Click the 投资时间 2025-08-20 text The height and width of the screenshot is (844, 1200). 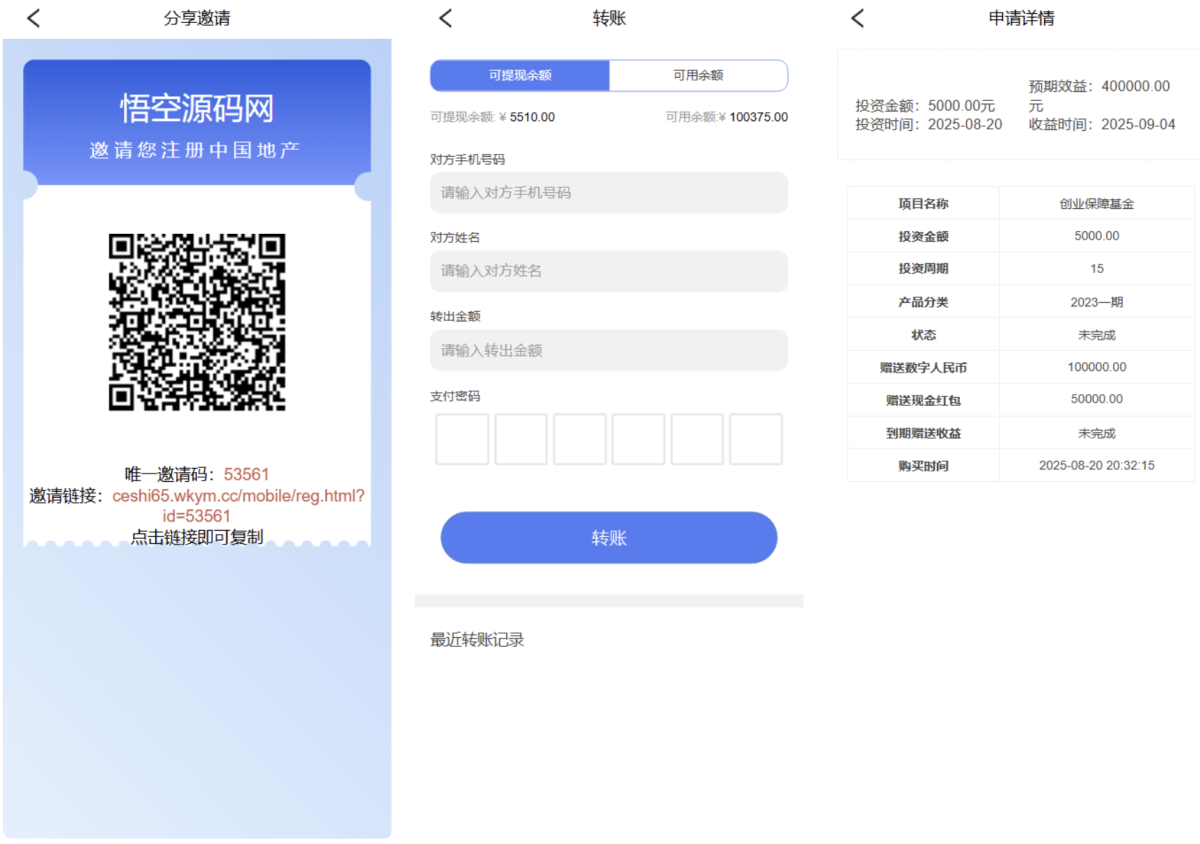pyautogui.click(x=928, y=125)
